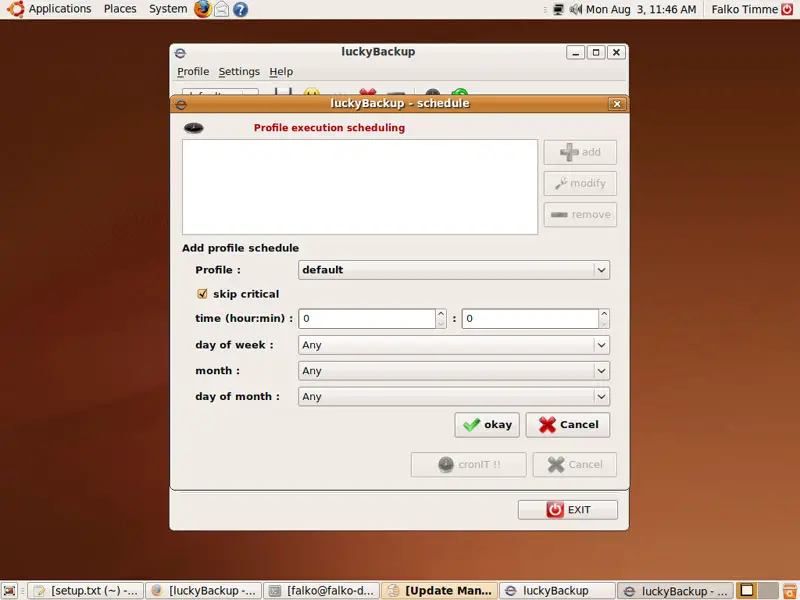The image size is (800, 600).
Task: Click the Falko Timme user name
Action: click(744, 9)
